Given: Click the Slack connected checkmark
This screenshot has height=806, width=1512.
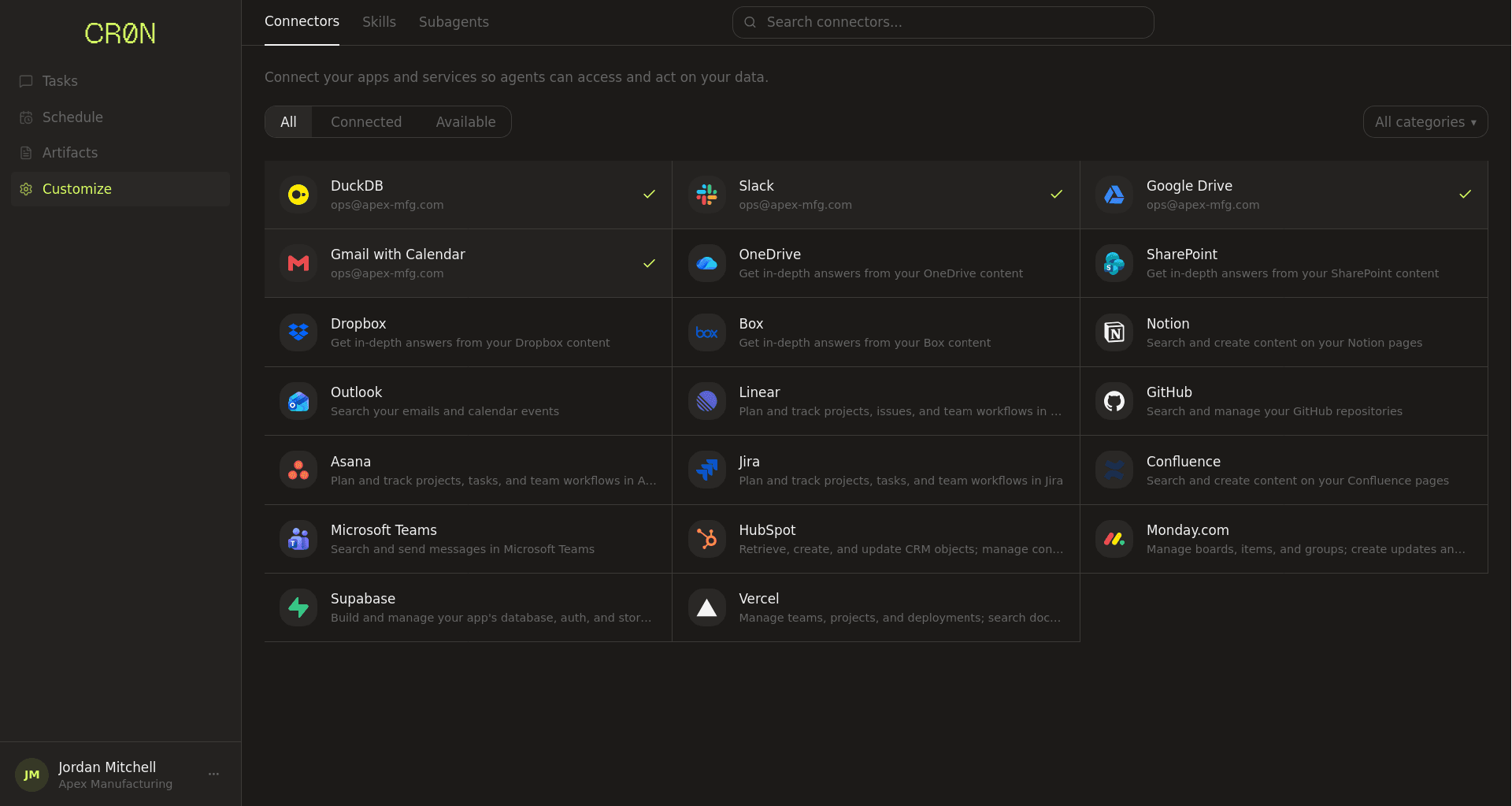Looking at the screenshot, I should pyautogui.click(x=1057, y=195).
